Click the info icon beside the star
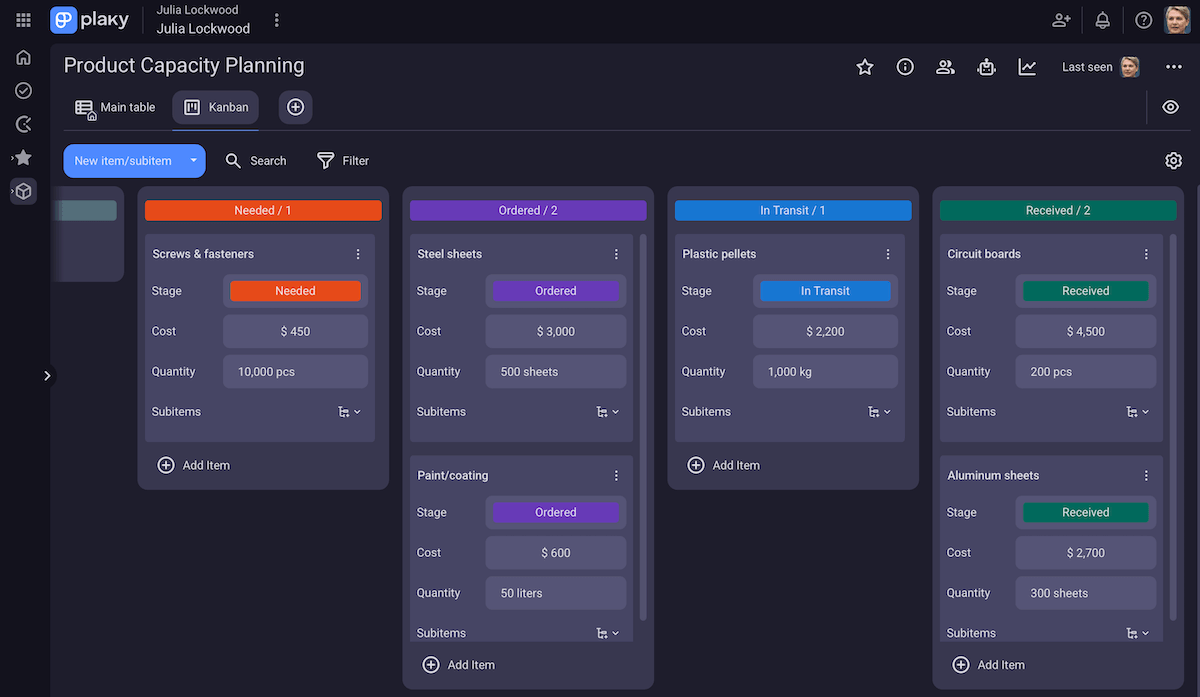 [x=905, y=66]
